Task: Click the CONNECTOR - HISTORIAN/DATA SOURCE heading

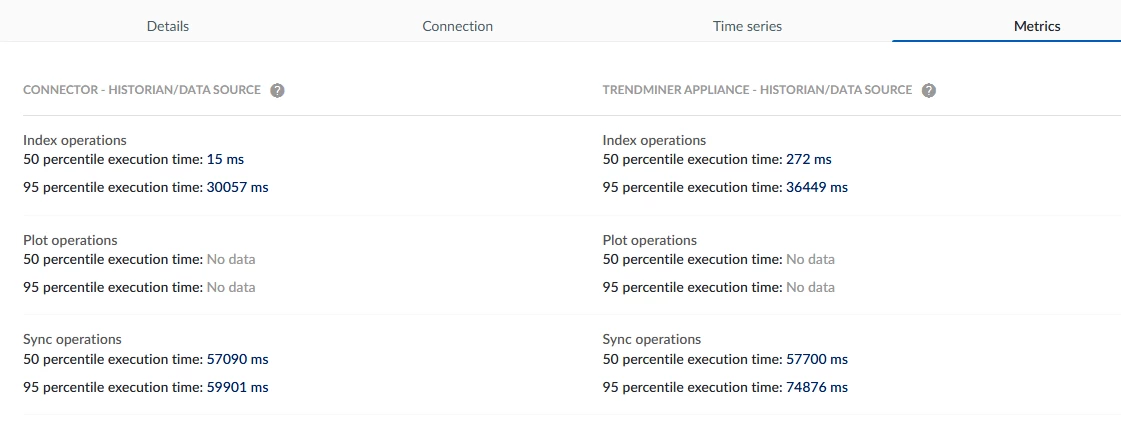Action: (141, 90)
